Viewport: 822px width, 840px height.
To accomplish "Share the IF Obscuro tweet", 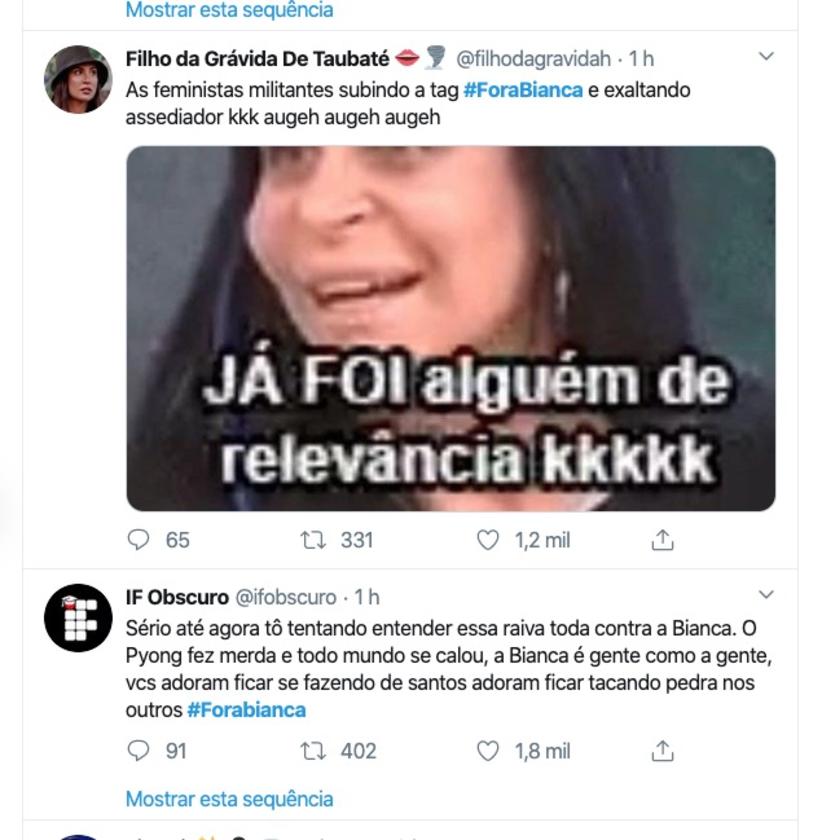I will click(662, 751).
